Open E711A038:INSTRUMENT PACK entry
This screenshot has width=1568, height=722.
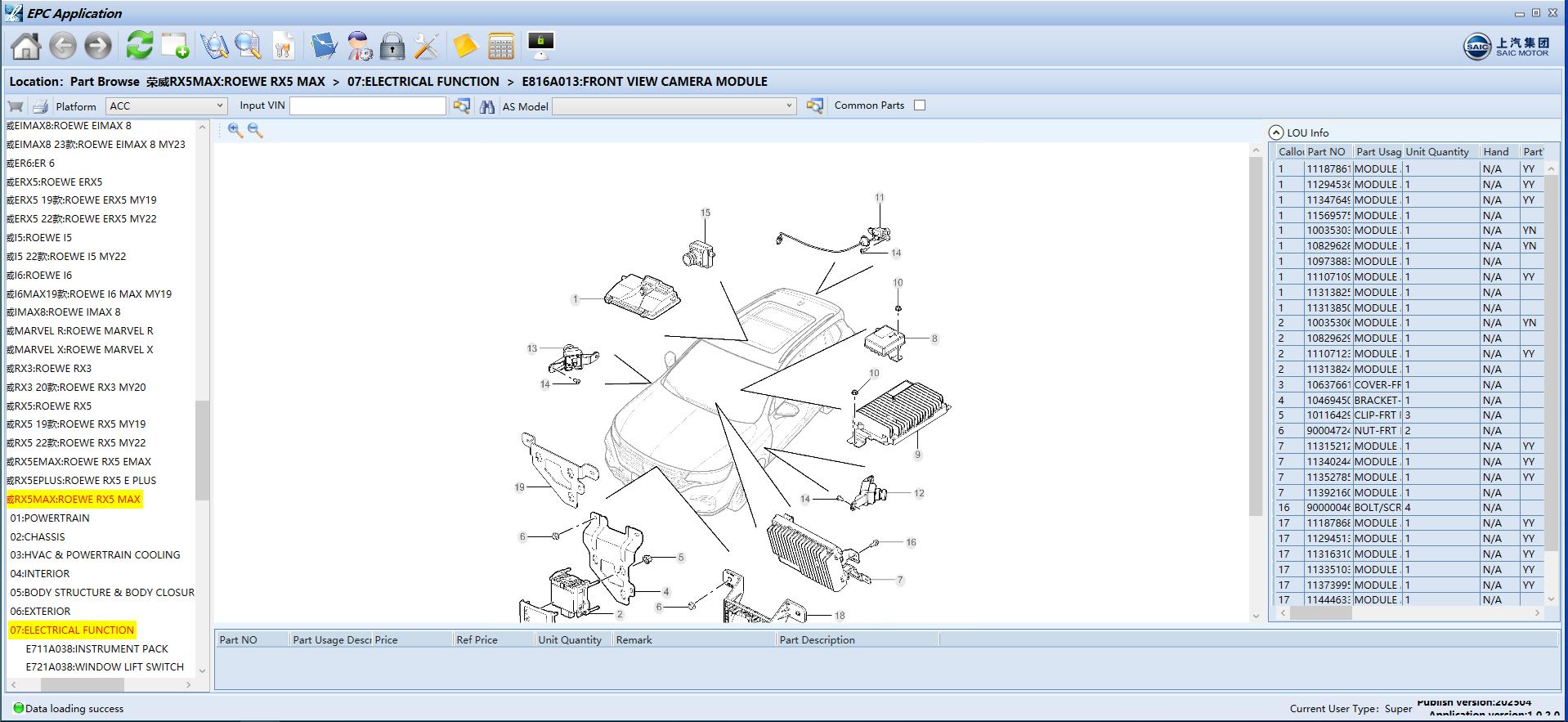tap(96, 648)
